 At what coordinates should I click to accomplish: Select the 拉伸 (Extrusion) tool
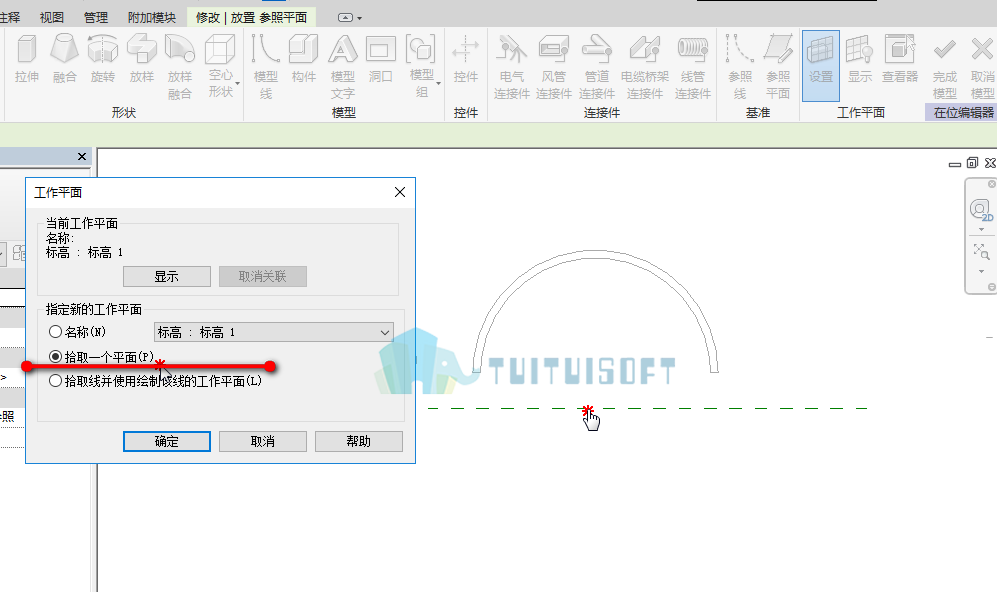[27, 59]
